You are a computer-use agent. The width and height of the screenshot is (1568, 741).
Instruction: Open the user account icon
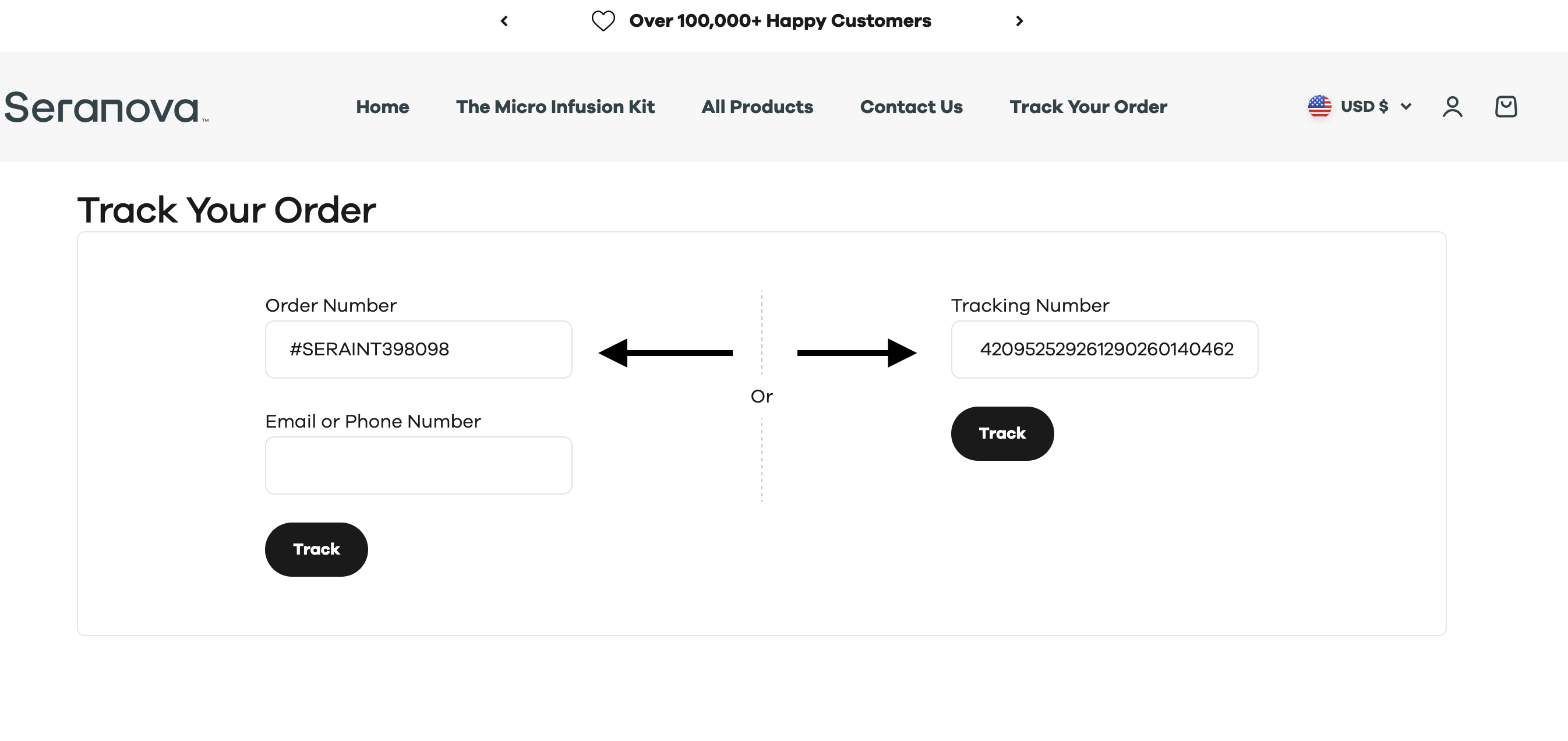tap(1452, 107)
